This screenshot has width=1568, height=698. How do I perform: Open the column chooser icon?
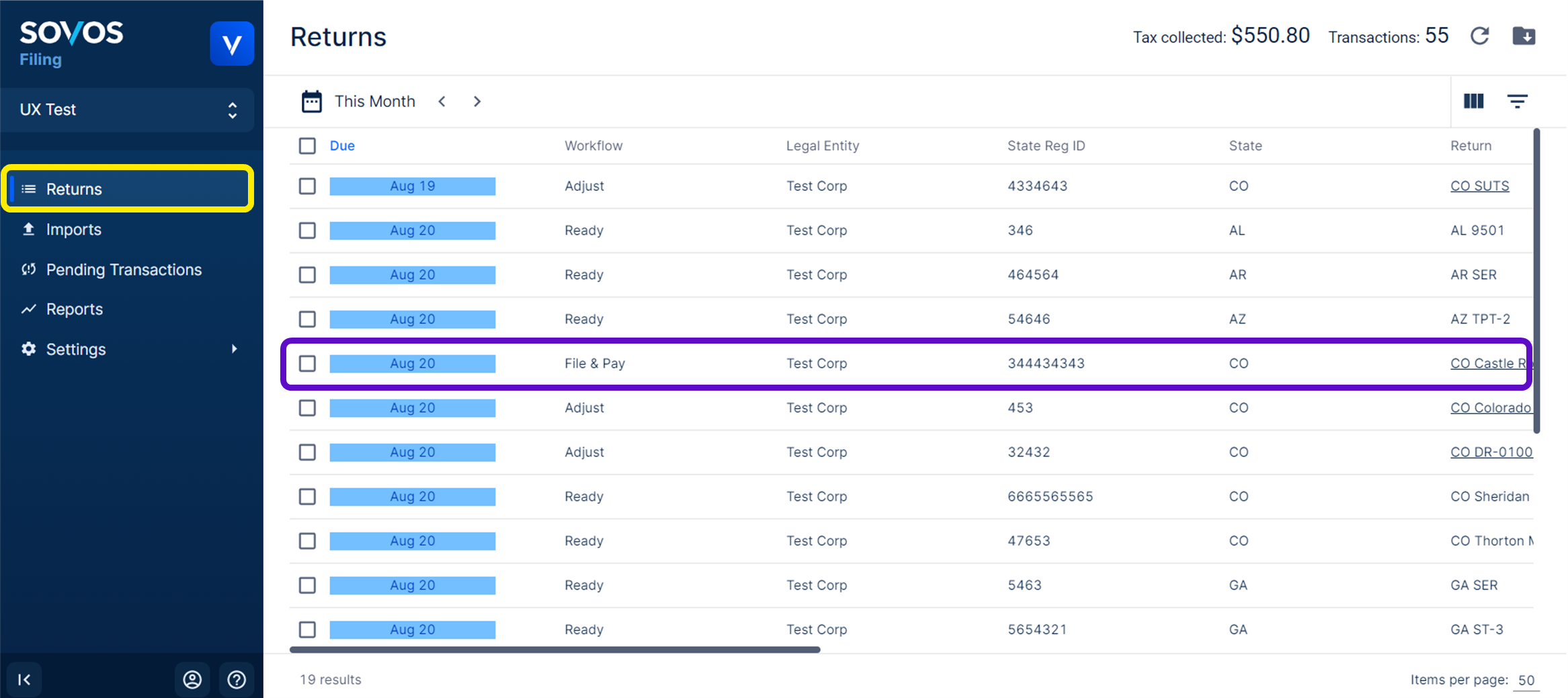1473,102
